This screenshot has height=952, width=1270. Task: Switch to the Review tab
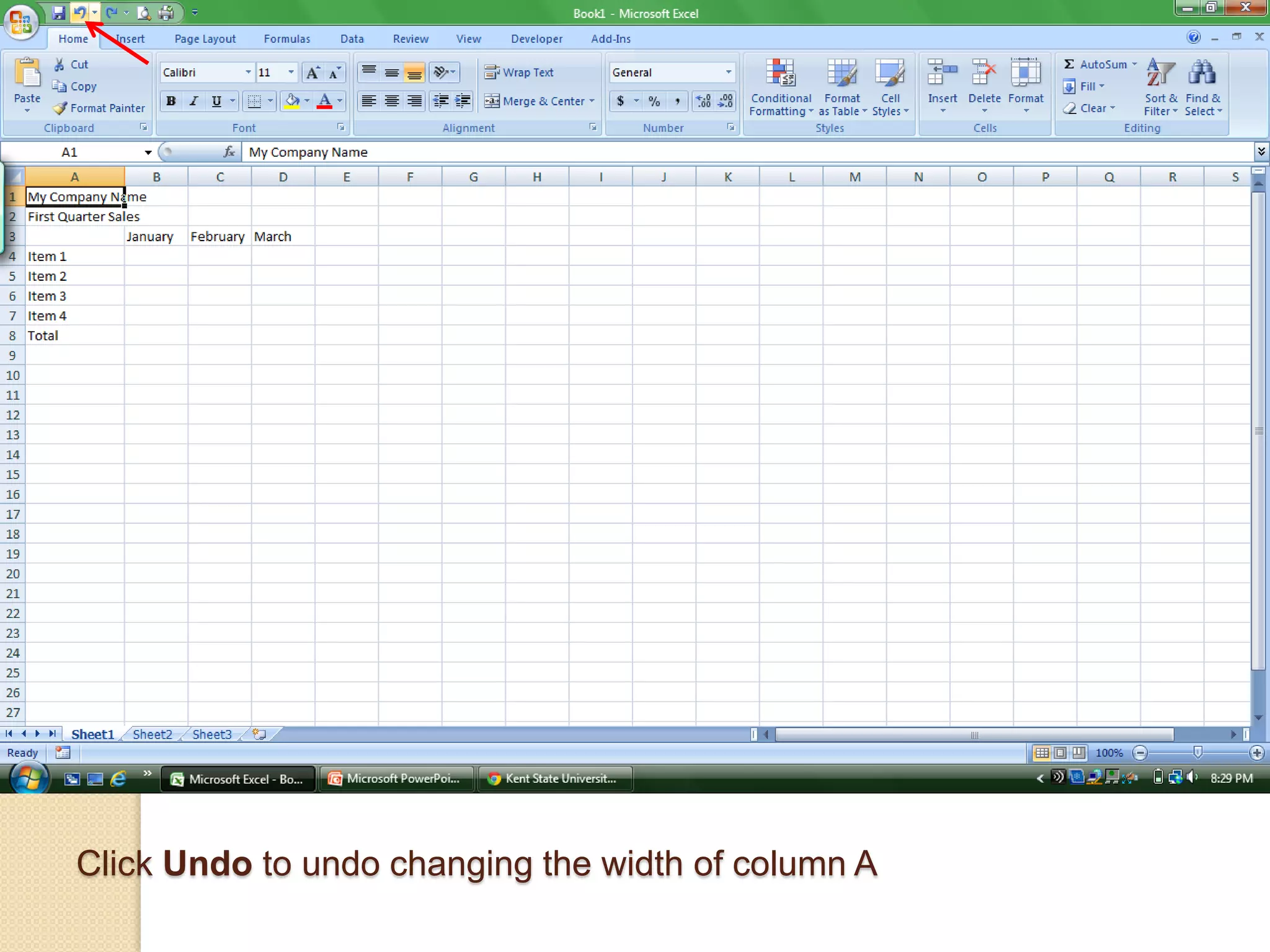[411, 39]
